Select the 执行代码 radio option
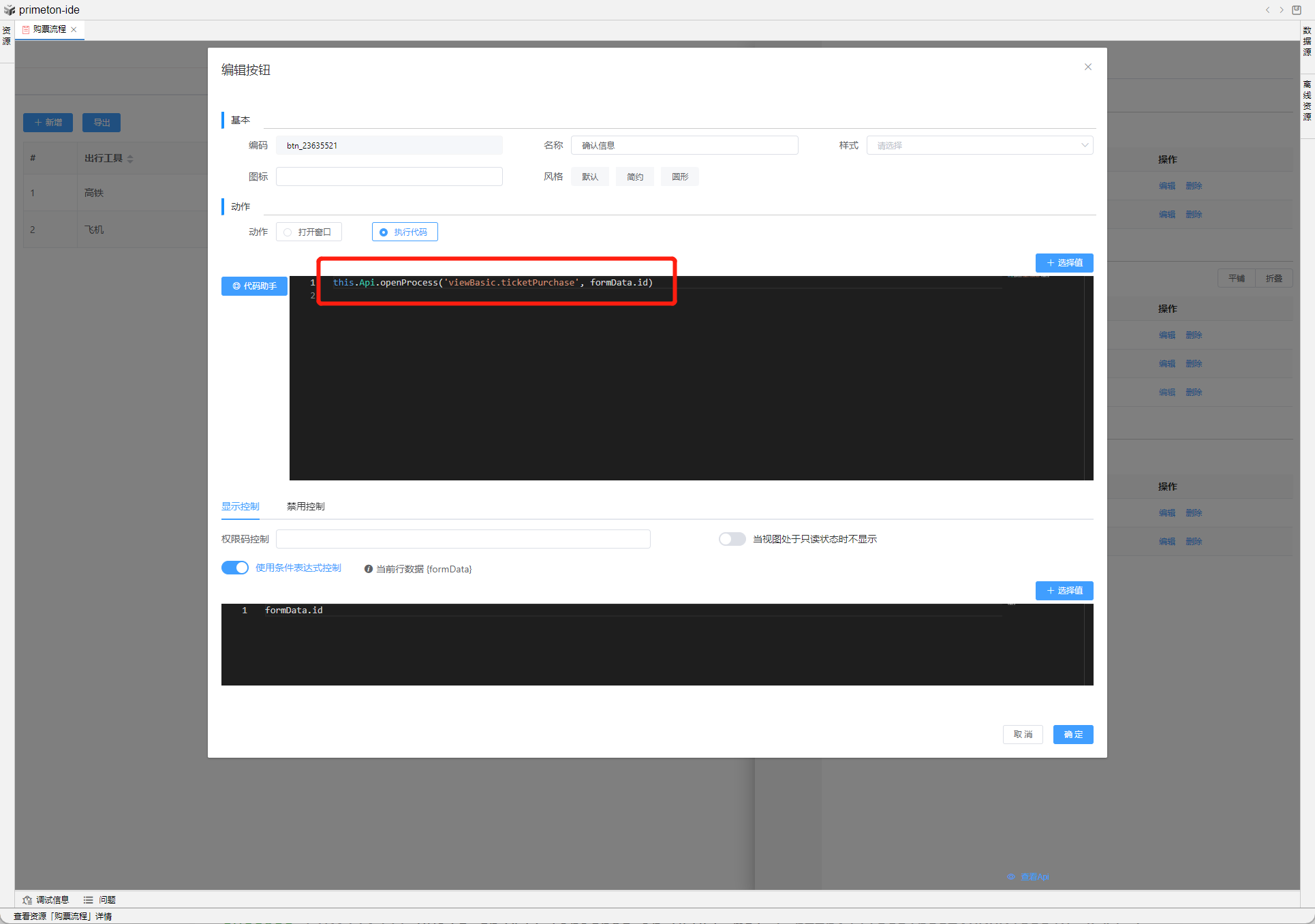 (x=405, y=232)
